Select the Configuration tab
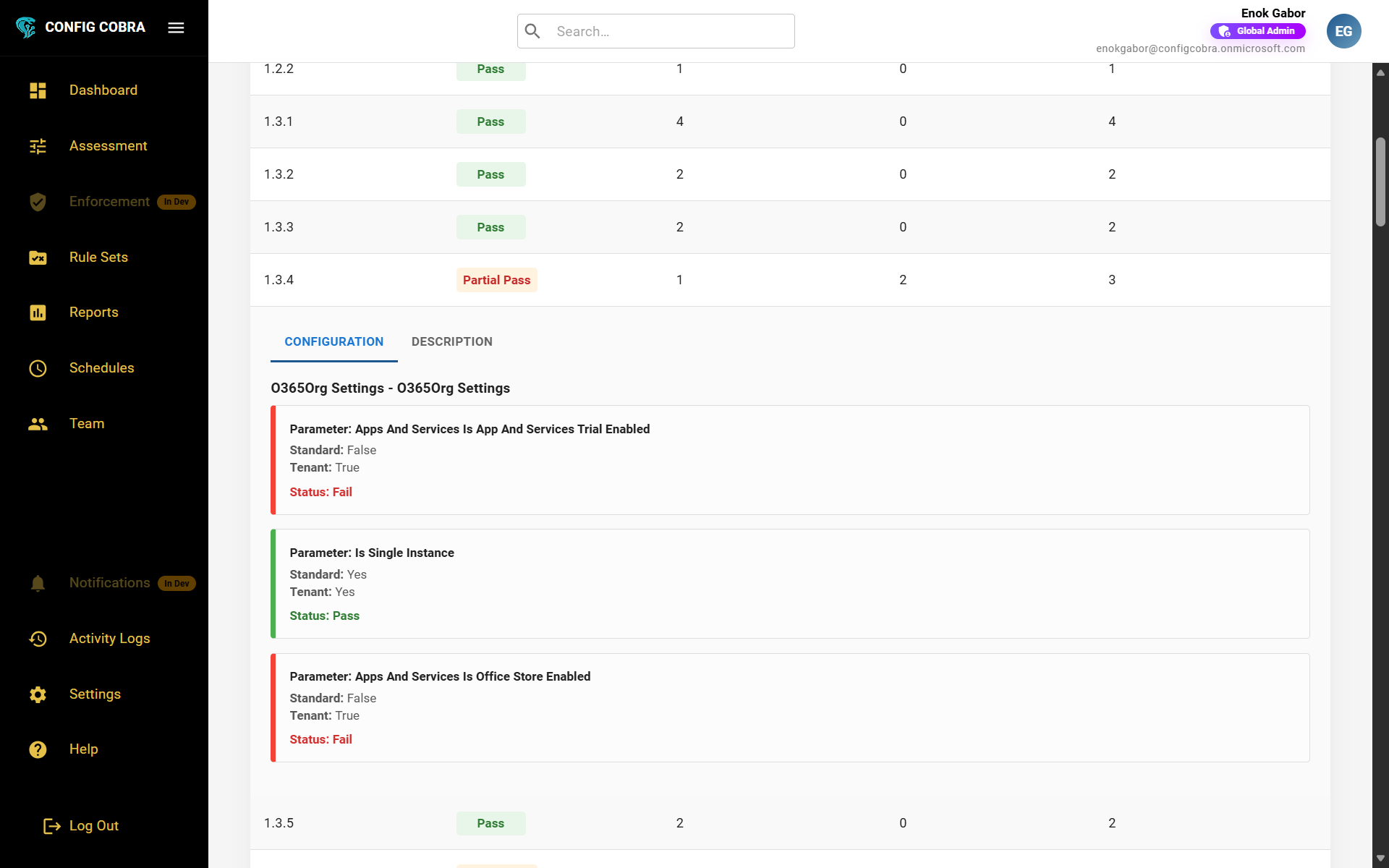1389x868 pixels. [334, 341]
